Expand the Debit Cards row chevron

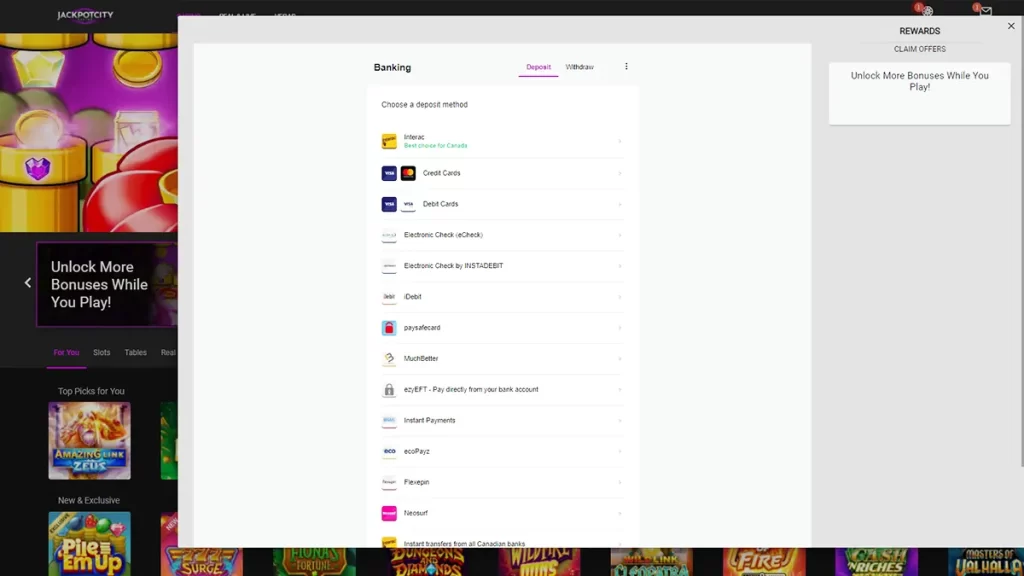[620, 204]
